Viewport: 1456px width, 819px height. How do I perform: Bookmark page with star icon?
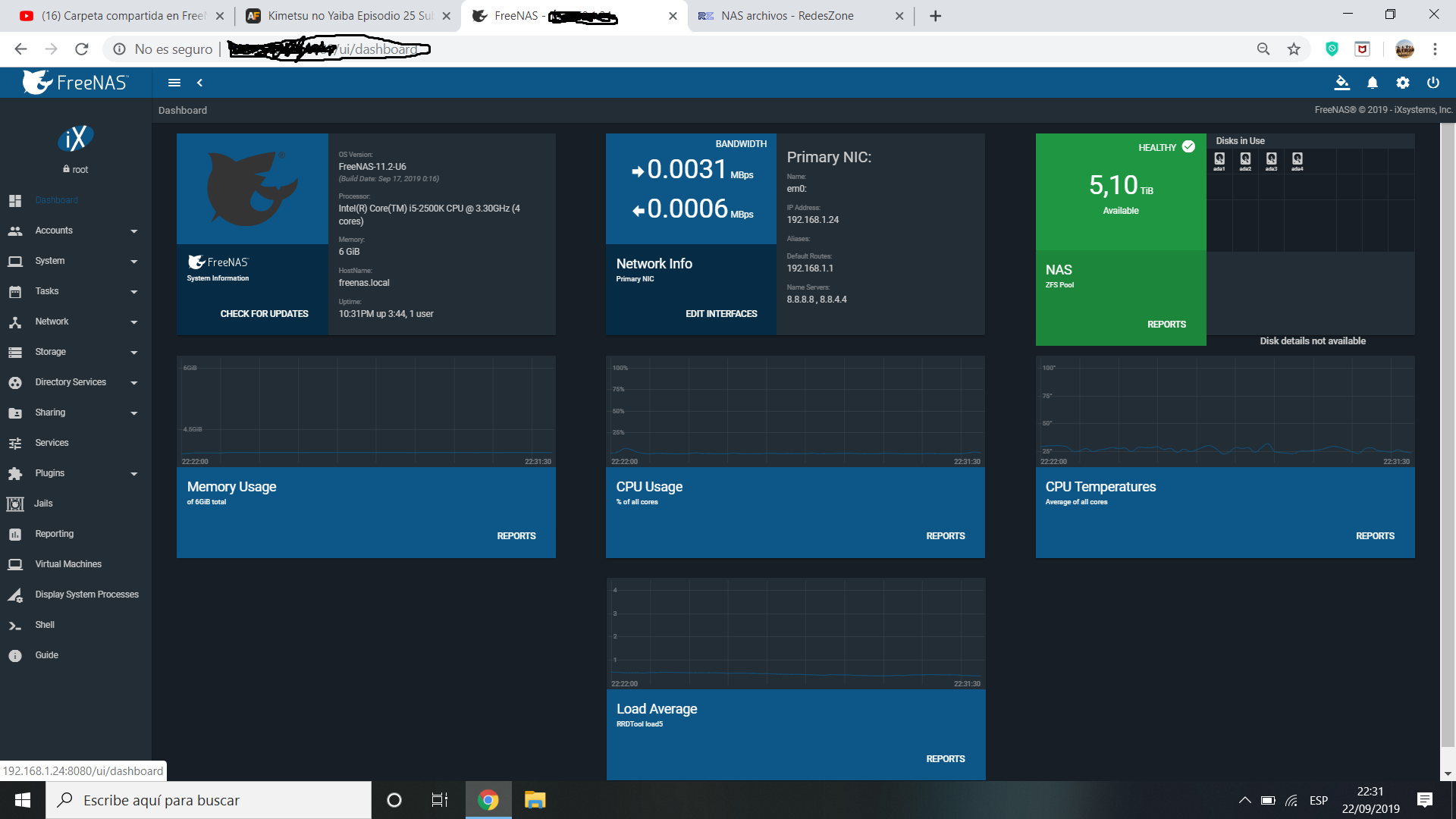tap(1294, 49)
